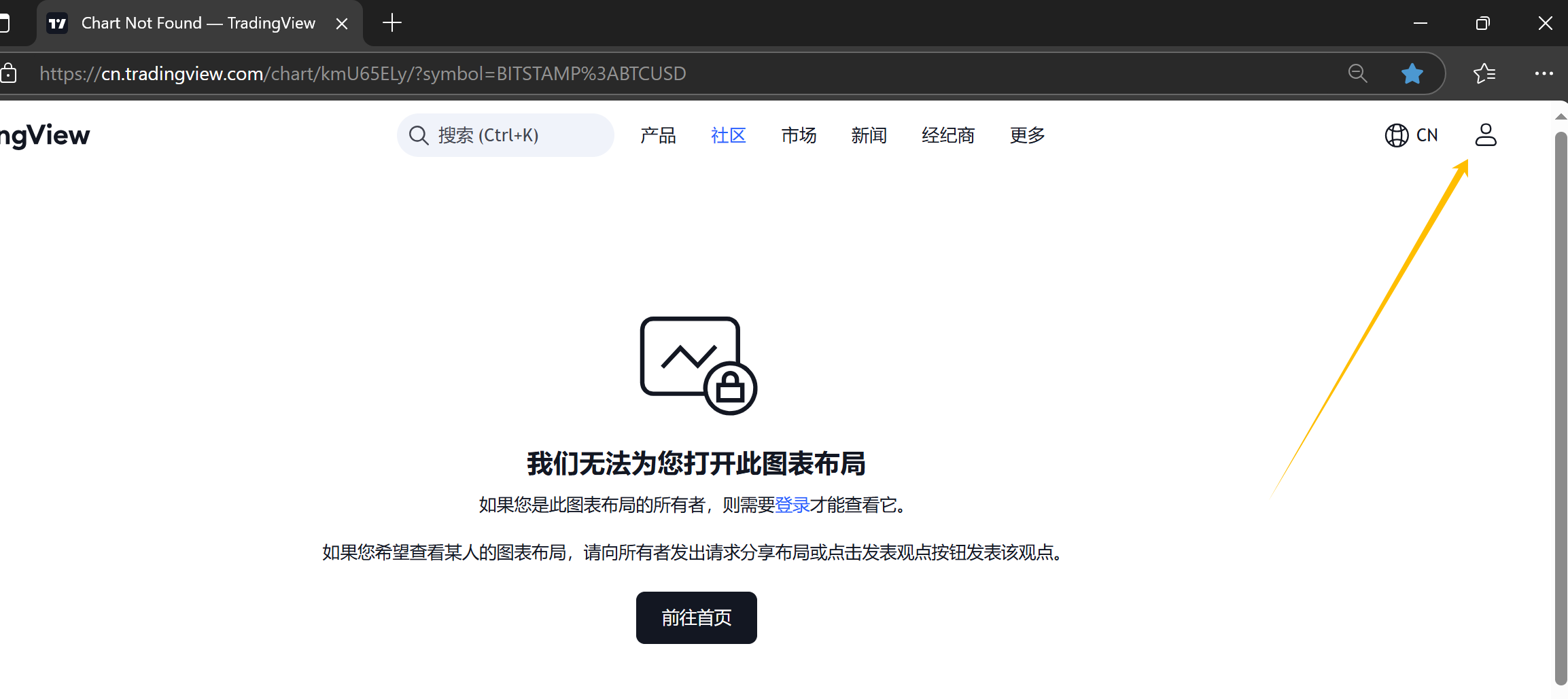The width and height of the screenshot is (1568, 699).
Task: Click the globe language icon next to CN
Action: coord(1396,135)
